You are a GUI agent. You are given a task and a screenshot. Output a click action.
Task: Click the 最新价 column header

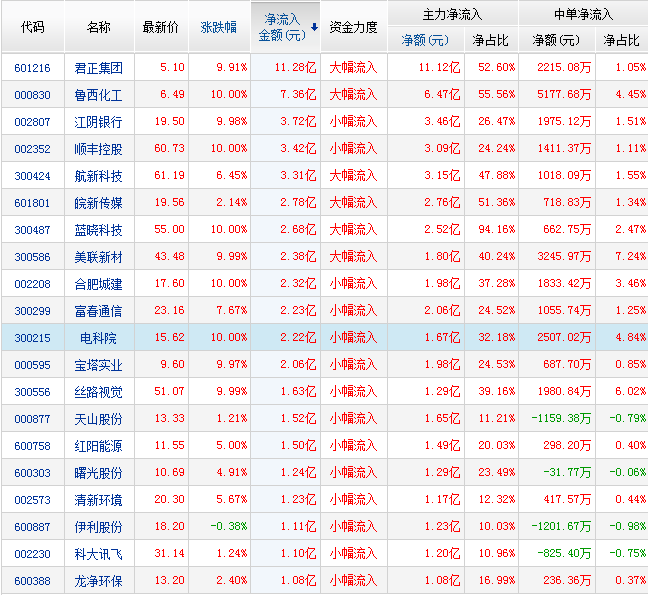(x=161, y=27)
